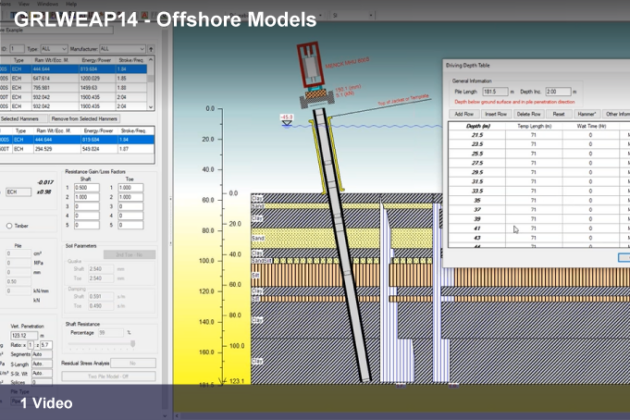Click the Segments field showing Auto
Viewport: 630px width, 420px height.
click(x=42, y=354)
